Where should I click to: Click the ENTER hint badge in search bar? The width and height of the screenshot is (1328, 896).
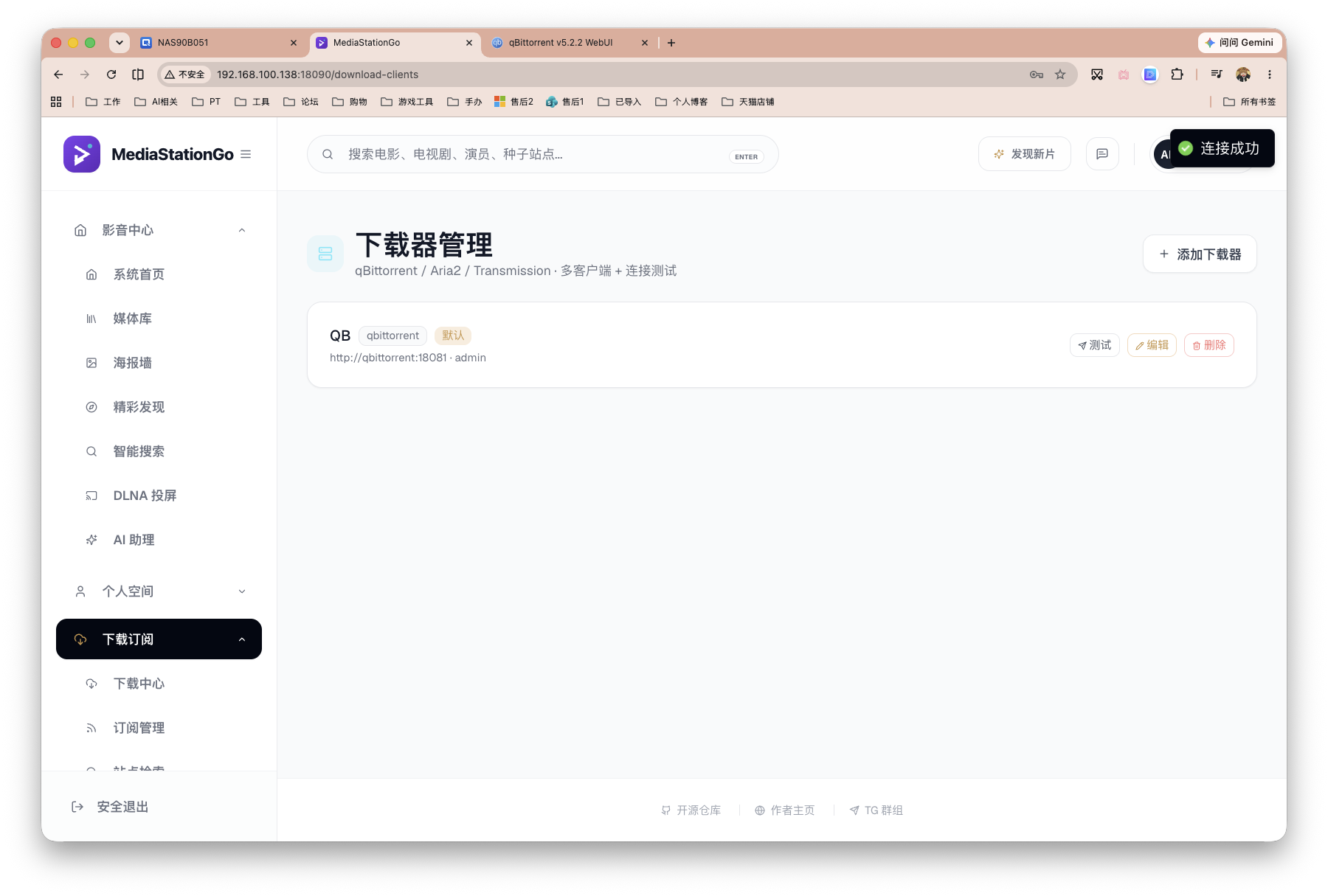pyautogui.click(x=747, y=156)
